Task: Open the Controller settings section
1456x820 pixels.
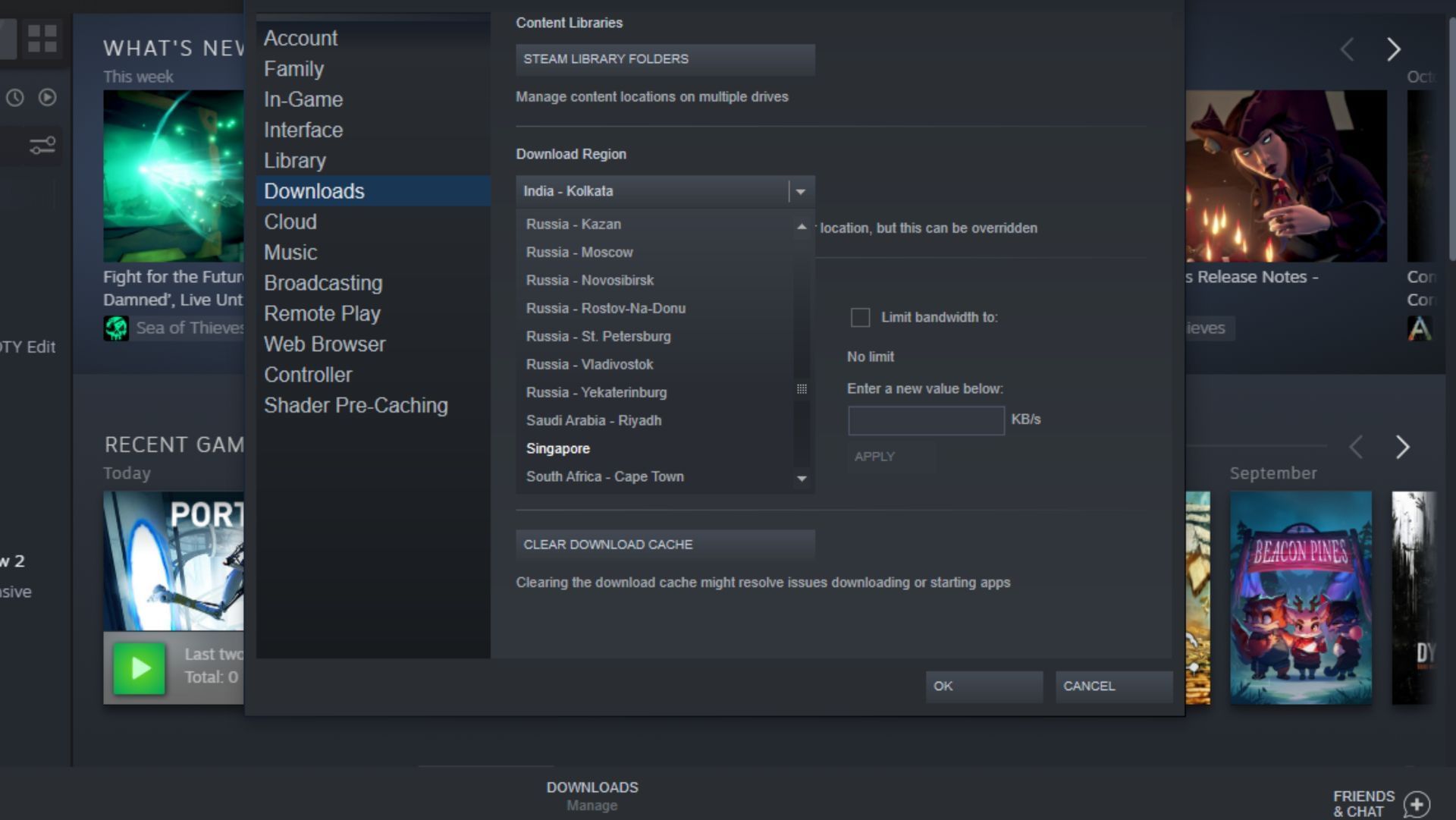Action: pyautogui.click(x=309, y=374)
